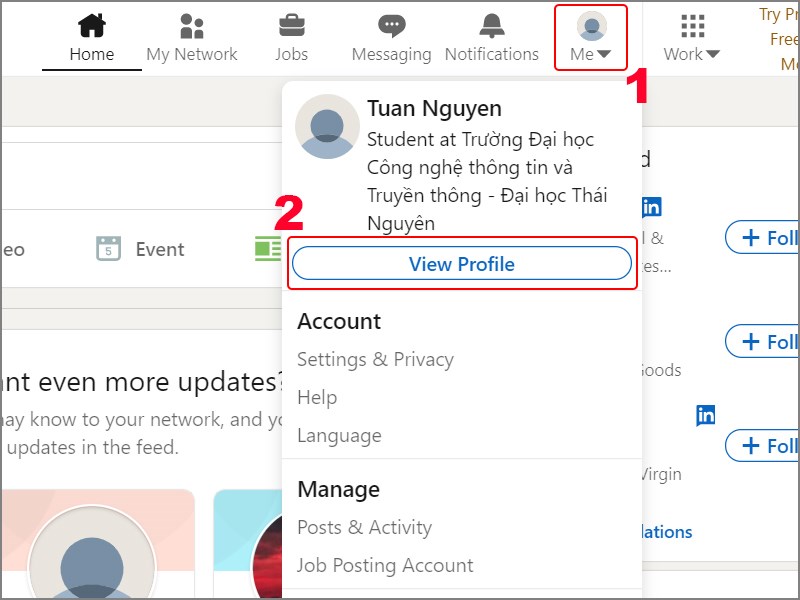The height and width of the screenshot is (600, 800).
Task: Follow the suggested page mentioning Goods
Action: 762,341
